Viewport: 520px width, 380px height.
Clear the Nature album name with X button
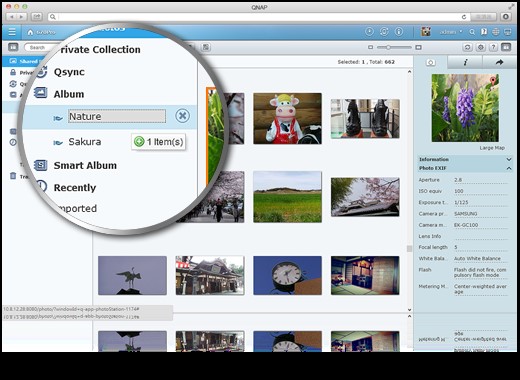click(x=182, y=116)
